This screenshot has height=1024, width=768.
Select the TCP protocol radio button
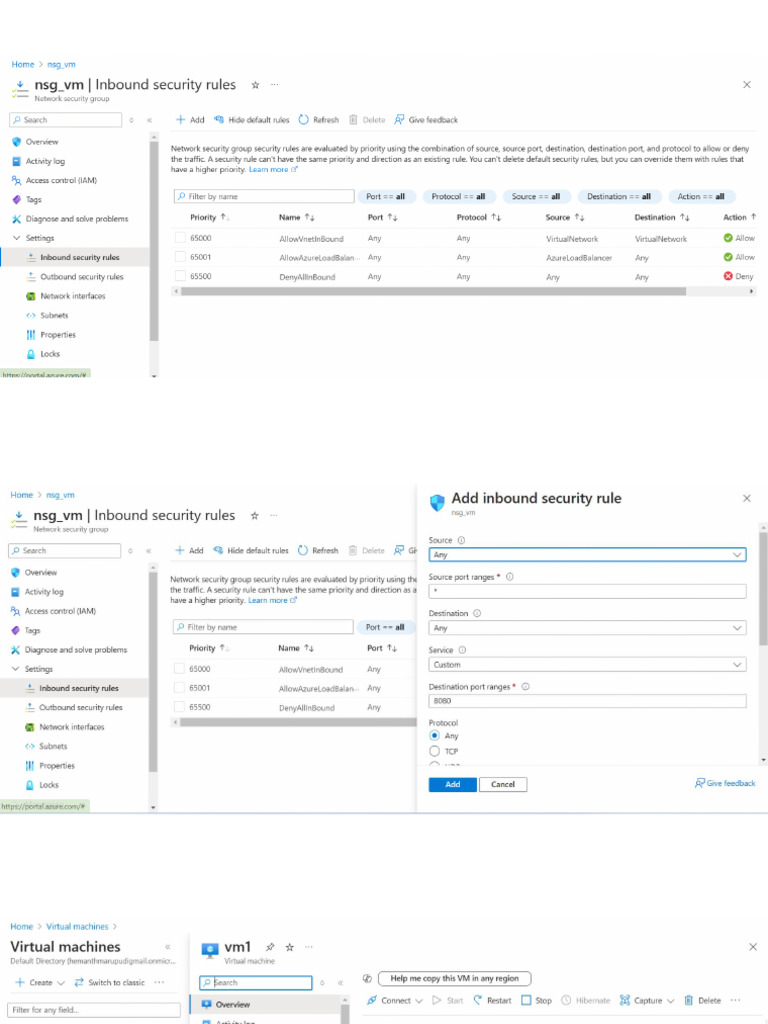[434, 751]
